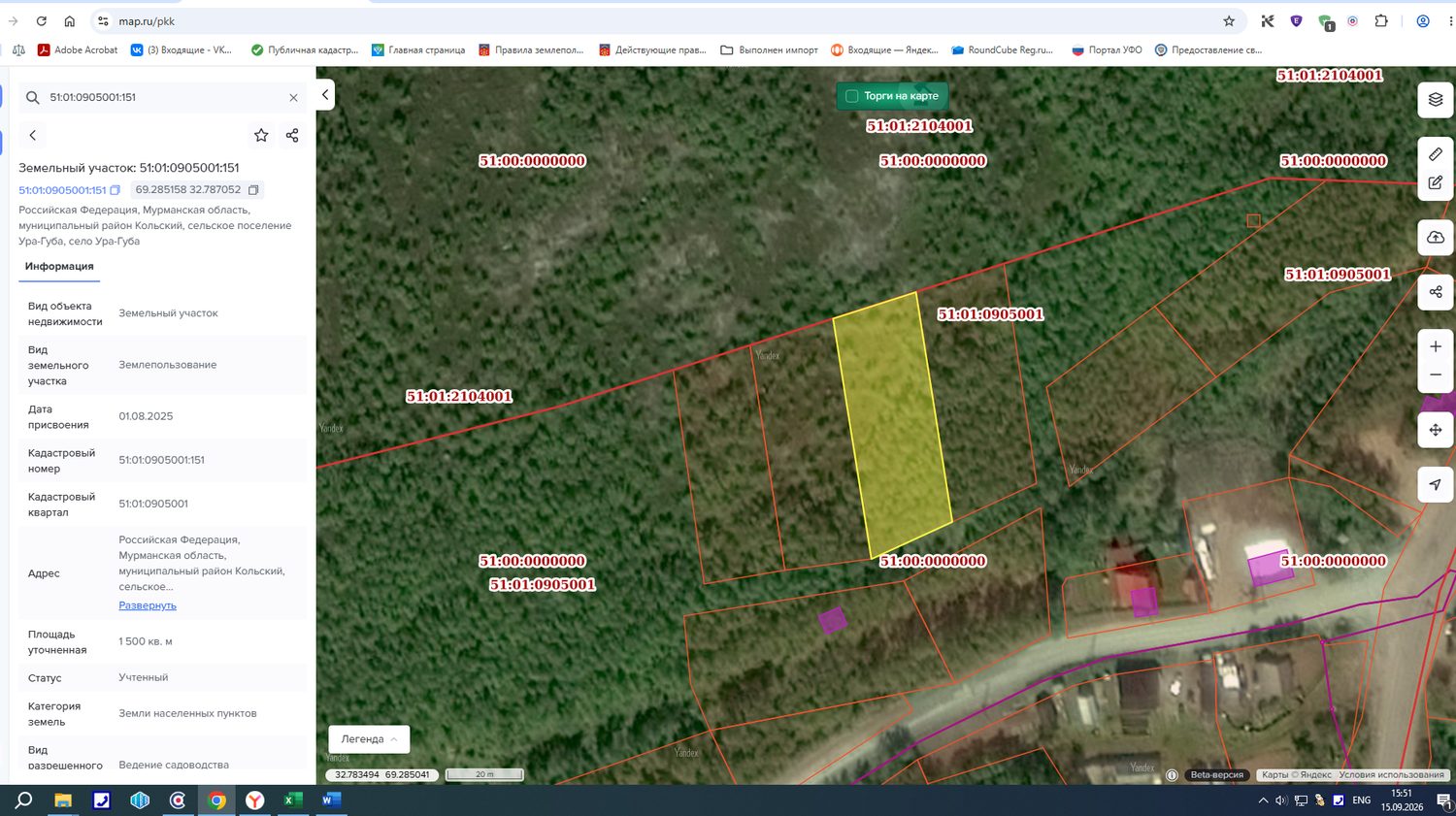Select the highlighted yellow parcel on map

[x=892, y=424]
